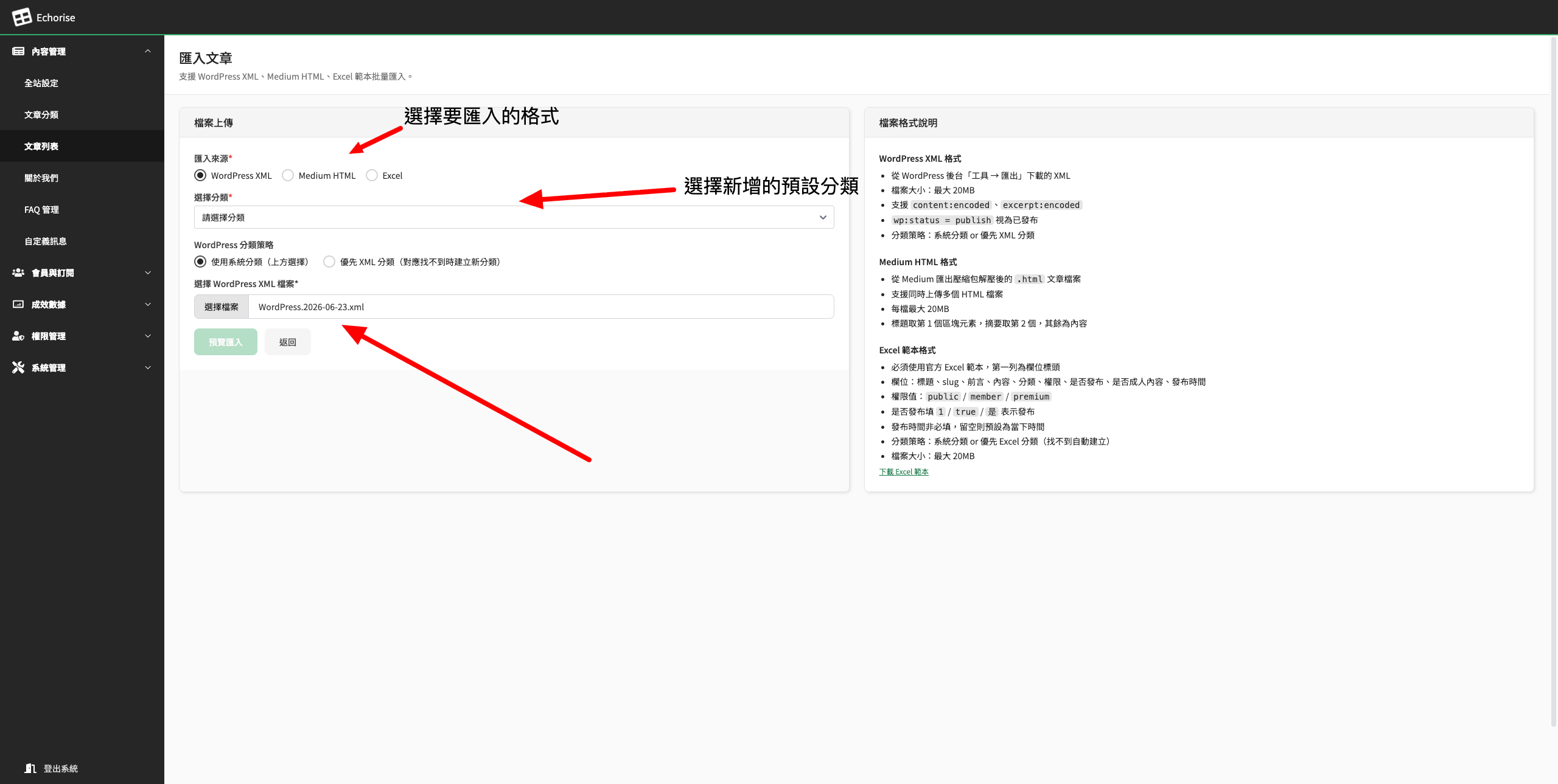Click the Excel 範本格式 heading
This screenshot has height=784, width=1558.
(907, 350)
